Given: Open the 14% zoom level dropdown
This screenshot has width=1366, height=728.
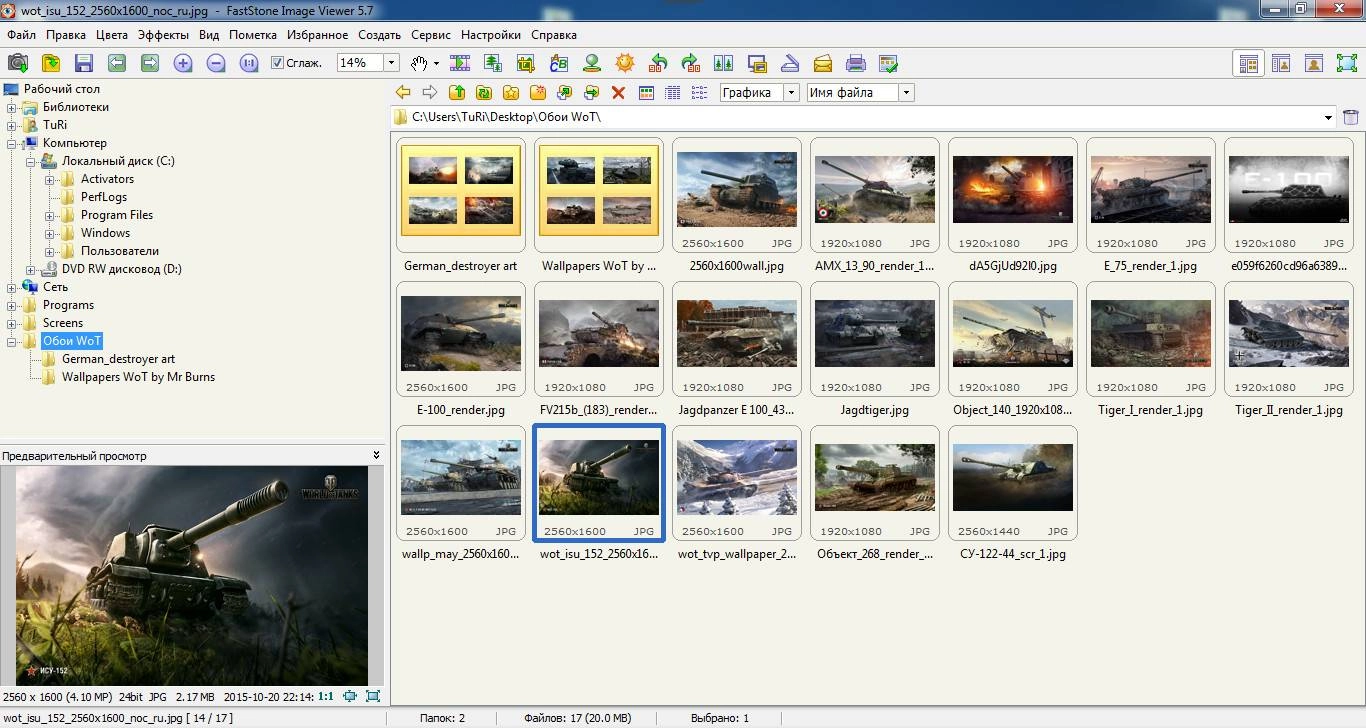Looking at the screenshot, I should click(391, 63).
